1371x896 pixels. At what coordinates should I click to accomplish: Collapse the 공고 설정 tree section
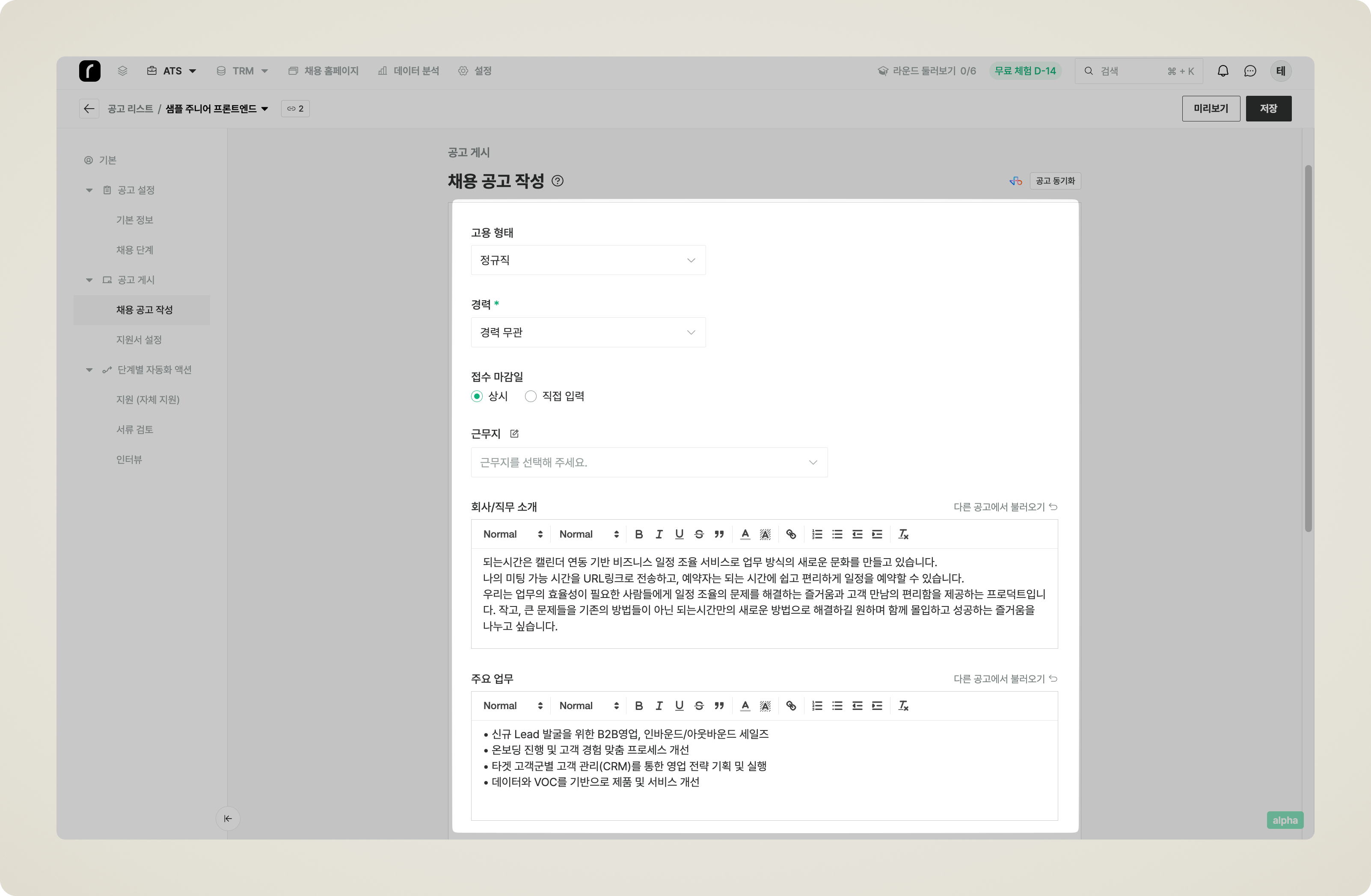pyautogui.click(x=89, y=190)
